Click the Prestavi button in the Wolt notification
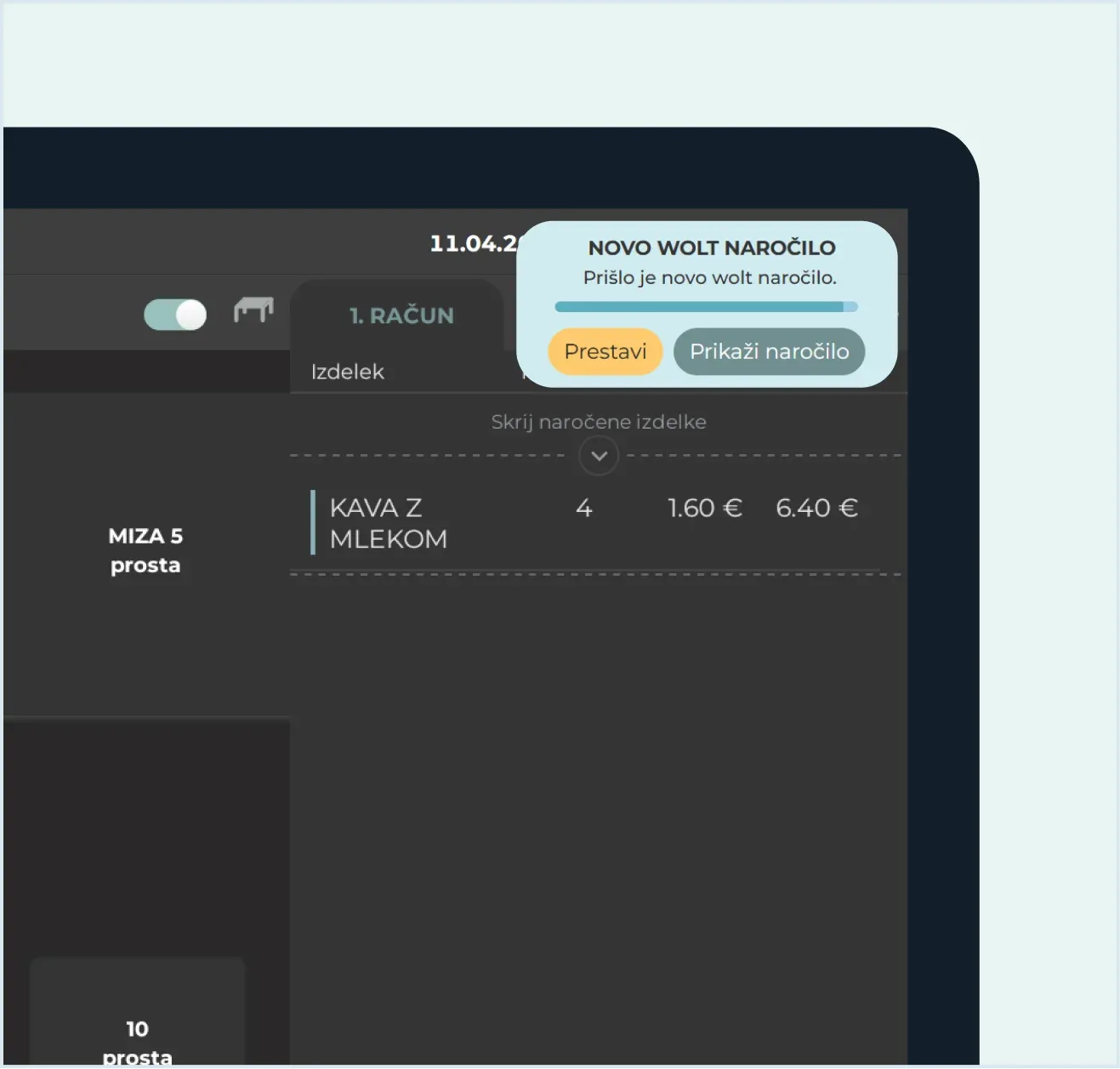Screen dimensions: 1120x1069 click(x=605, y=351)
